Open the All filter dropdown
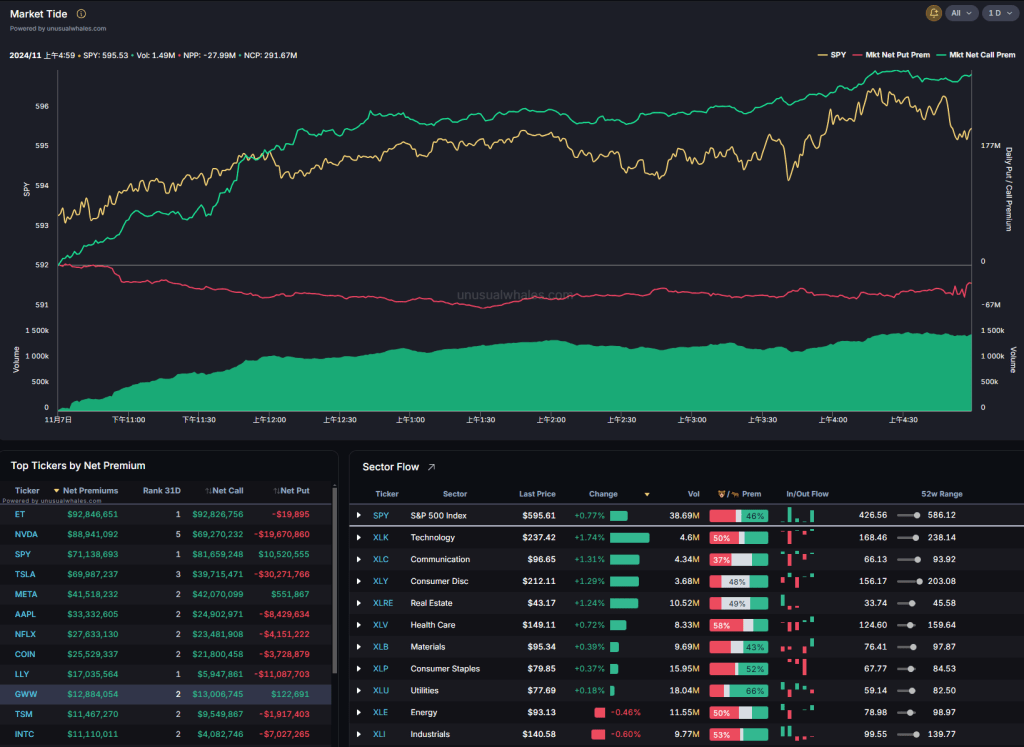The width and height of the screenshot is (1024, 747). [x=961, y=13]
